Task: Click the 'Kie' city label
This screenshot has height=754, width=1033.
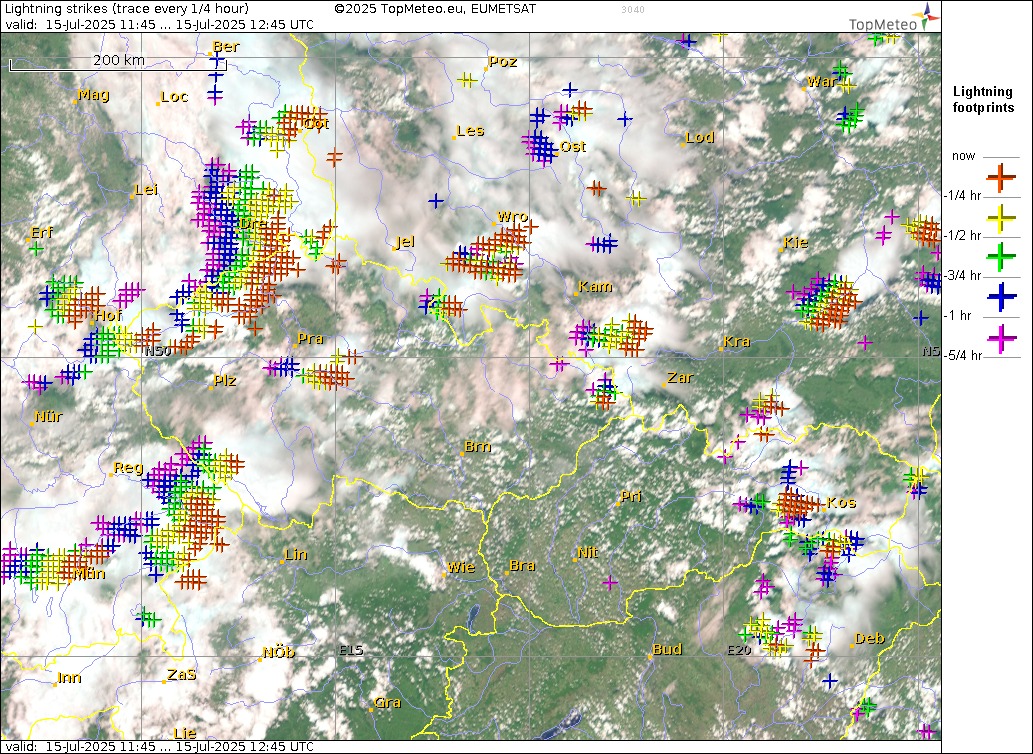Action: (795, 242)
